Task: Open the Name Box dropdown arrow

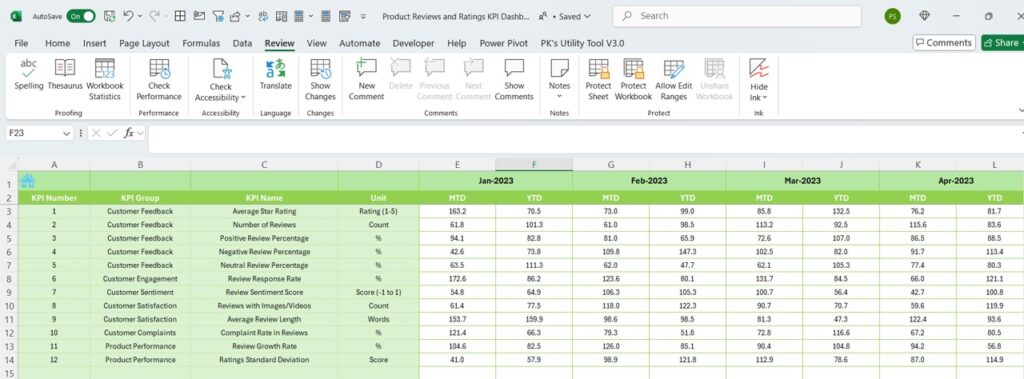Action: pos(66,133)
